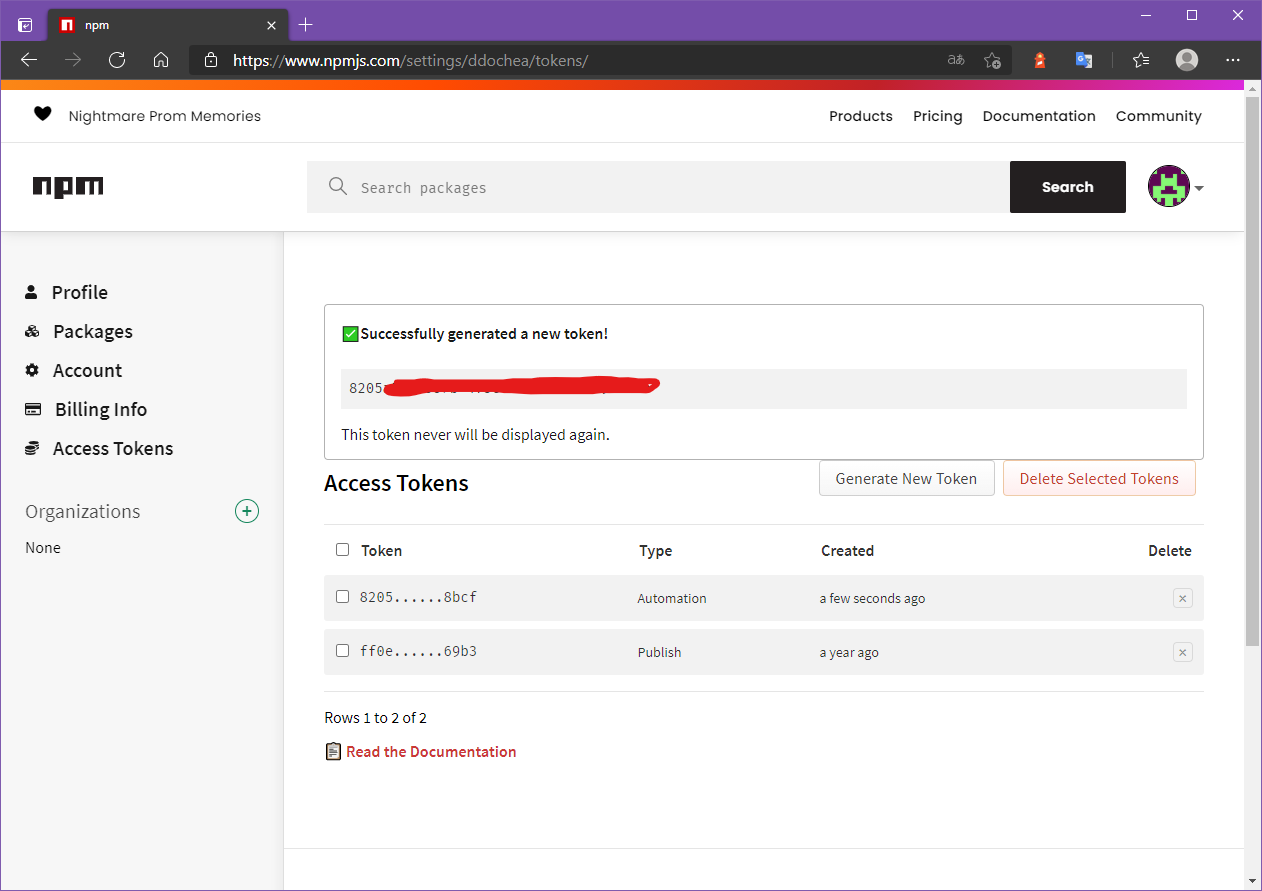Viewport: 1262px width, 891px height.
Task: Add page to favorites star icon
Action: 992,60
